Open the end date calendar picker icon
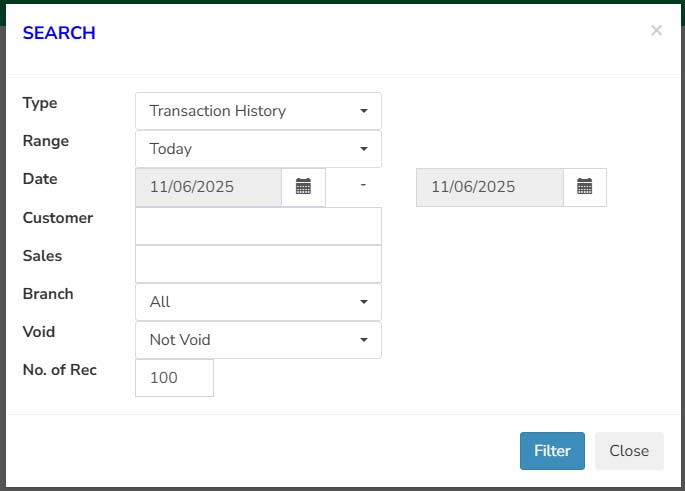Viewport: 685px width, 491px height. click(x=585, y=187)
